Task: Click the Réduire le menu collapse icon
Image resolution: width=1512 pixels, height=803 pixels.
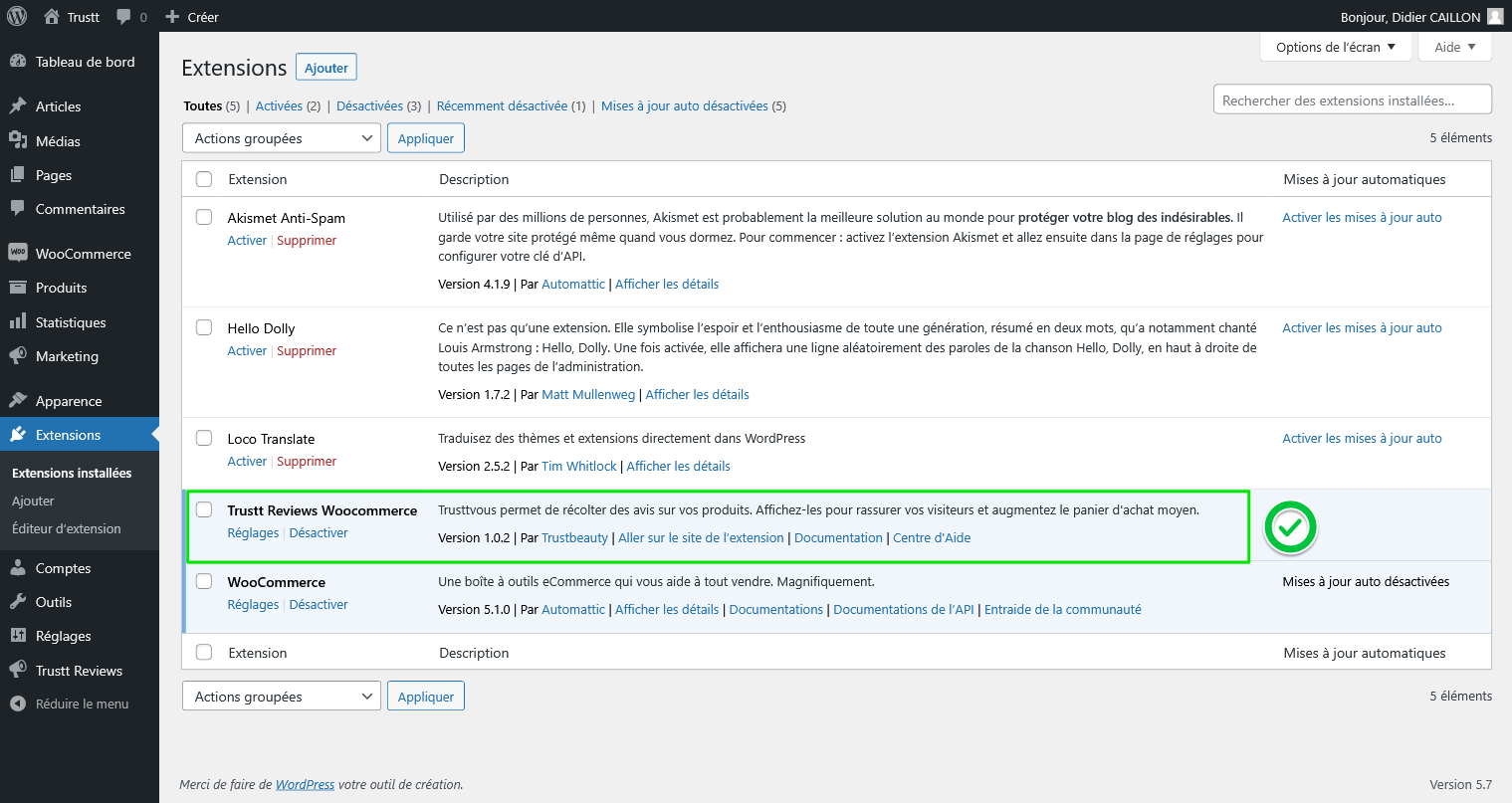Action: [18, 703]
